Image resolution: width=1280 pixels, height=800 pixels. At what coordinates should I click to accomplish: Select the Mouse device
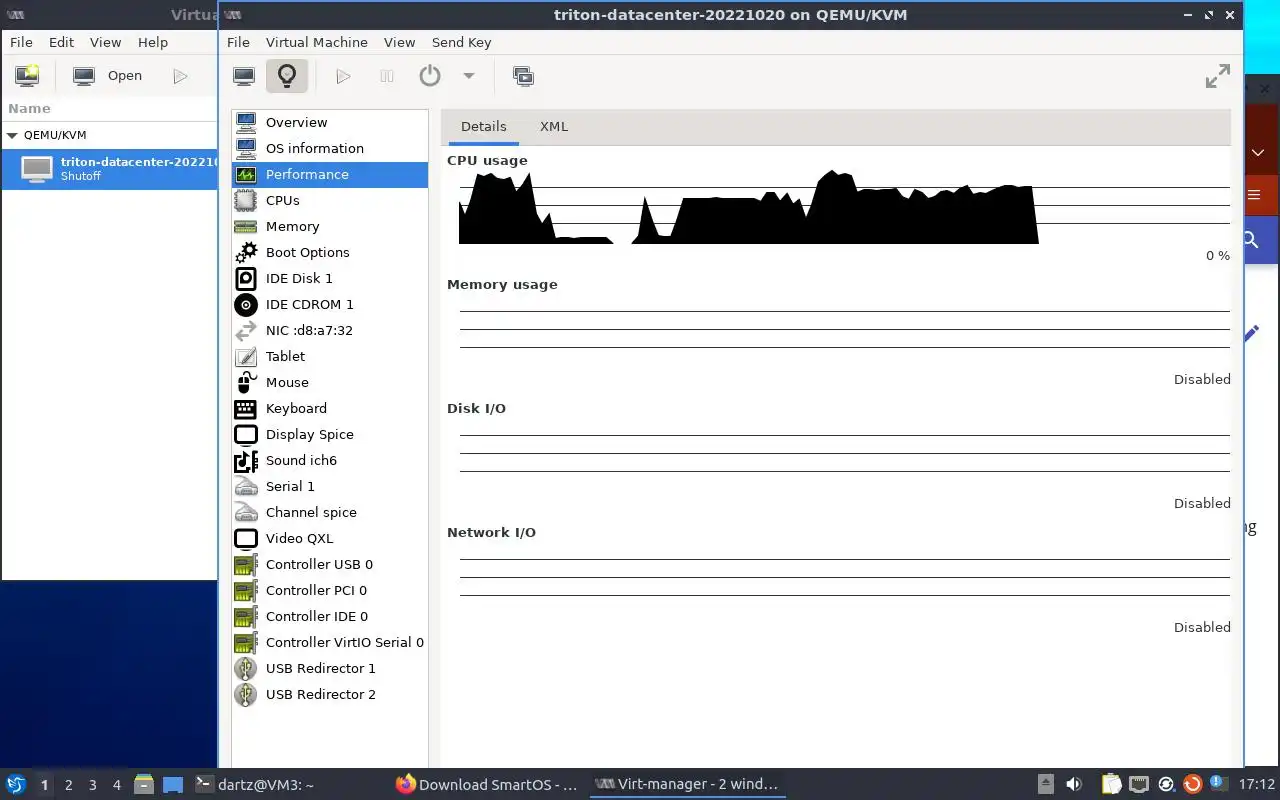pos(330,382)
